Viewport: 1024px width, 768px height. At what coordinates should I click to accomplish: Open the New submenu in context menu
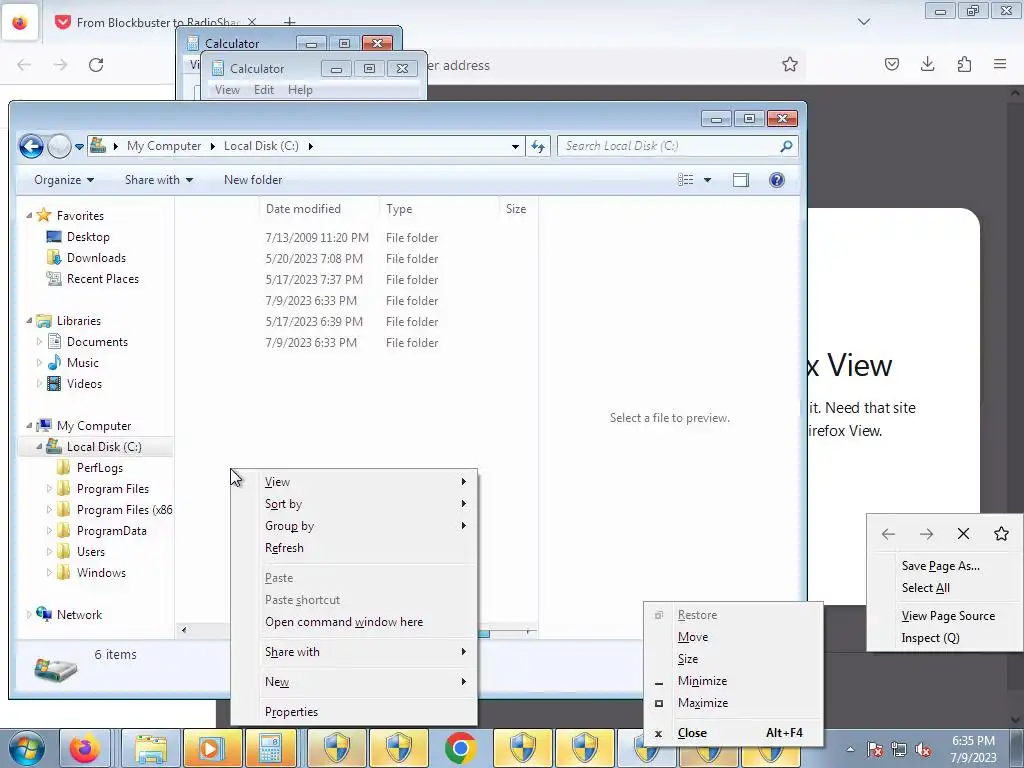[x=353, y=682]
